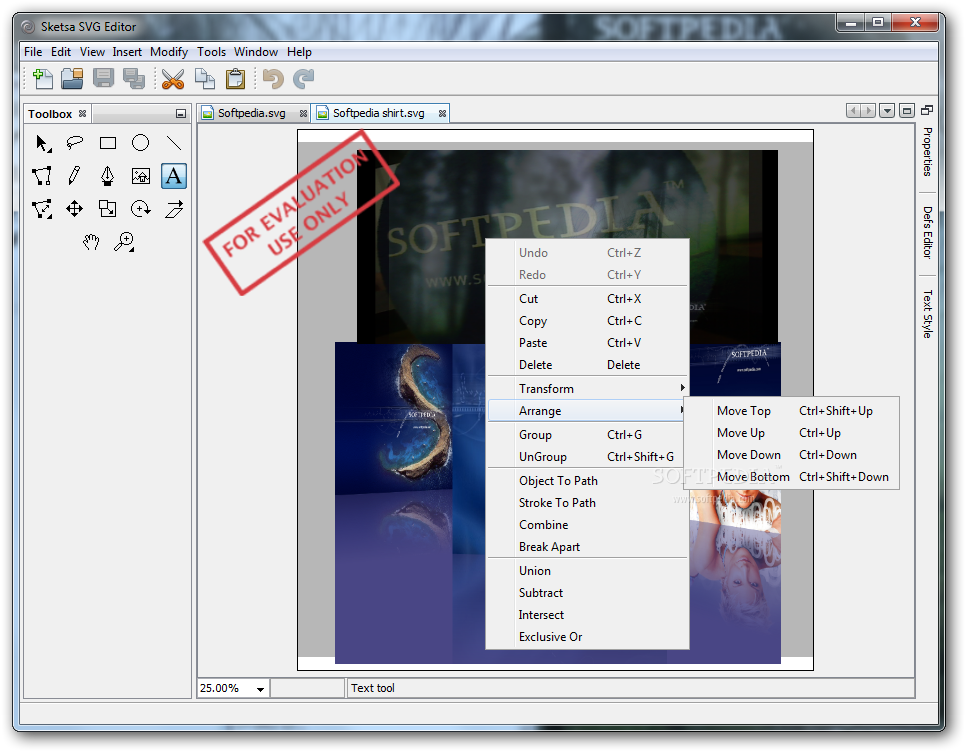The width and height of the screenshot is (966, 752).
Task: Maximize the editor document area
Action: (x=907, y=111)
